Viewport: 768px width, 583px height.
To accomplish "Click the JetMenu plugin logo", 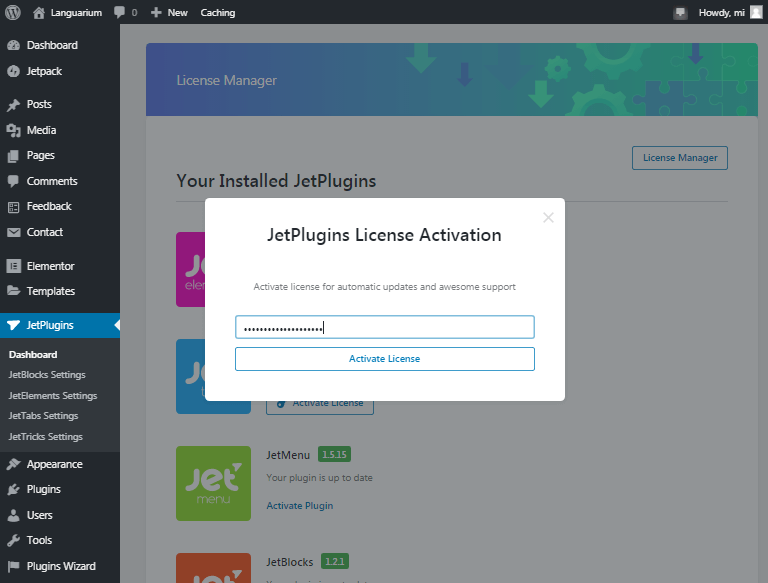I will tap(214, 484).
